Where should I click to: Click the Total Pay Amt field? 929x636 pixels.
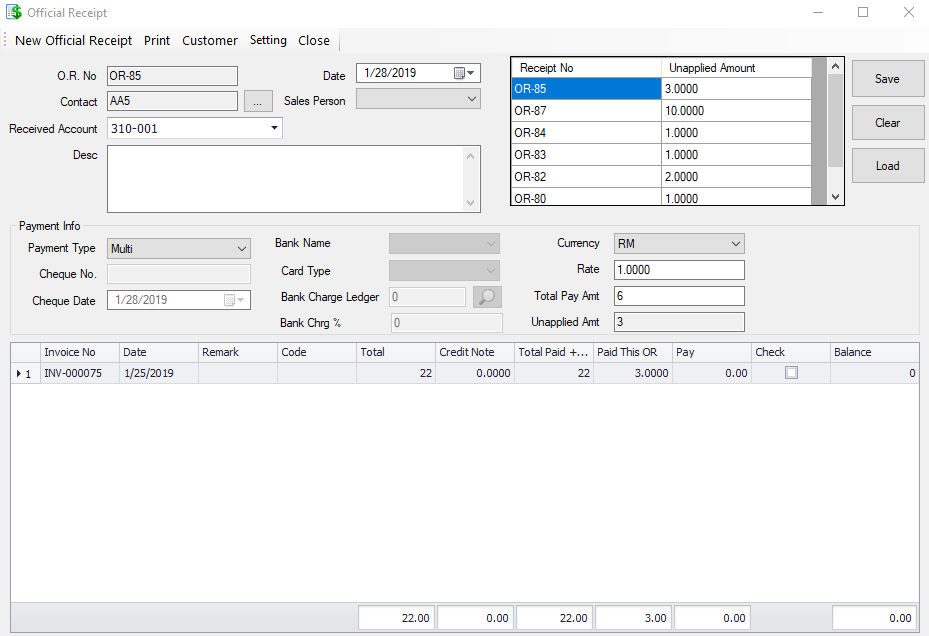(679, 296)
